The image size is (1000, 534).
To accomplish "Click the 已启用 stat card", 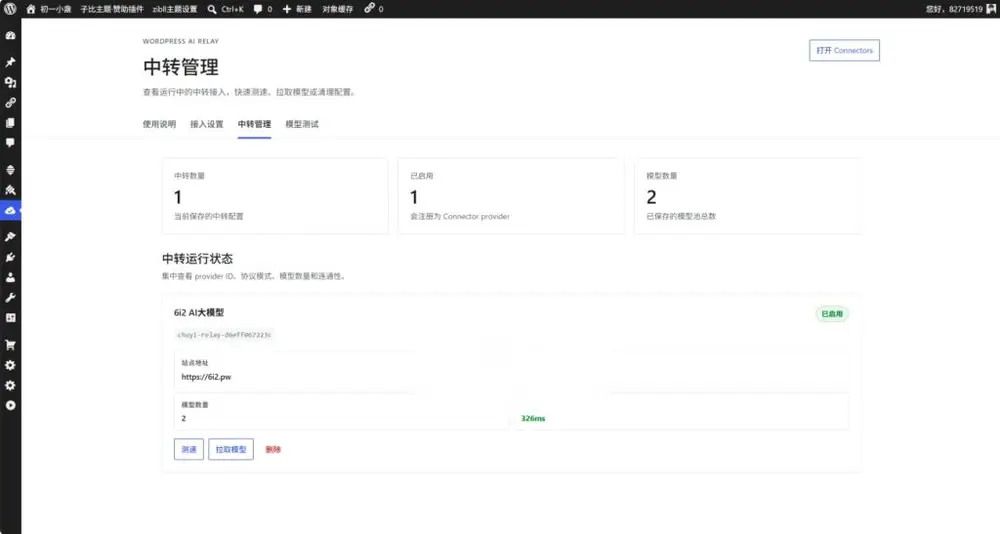I will [x=511, y=196].
